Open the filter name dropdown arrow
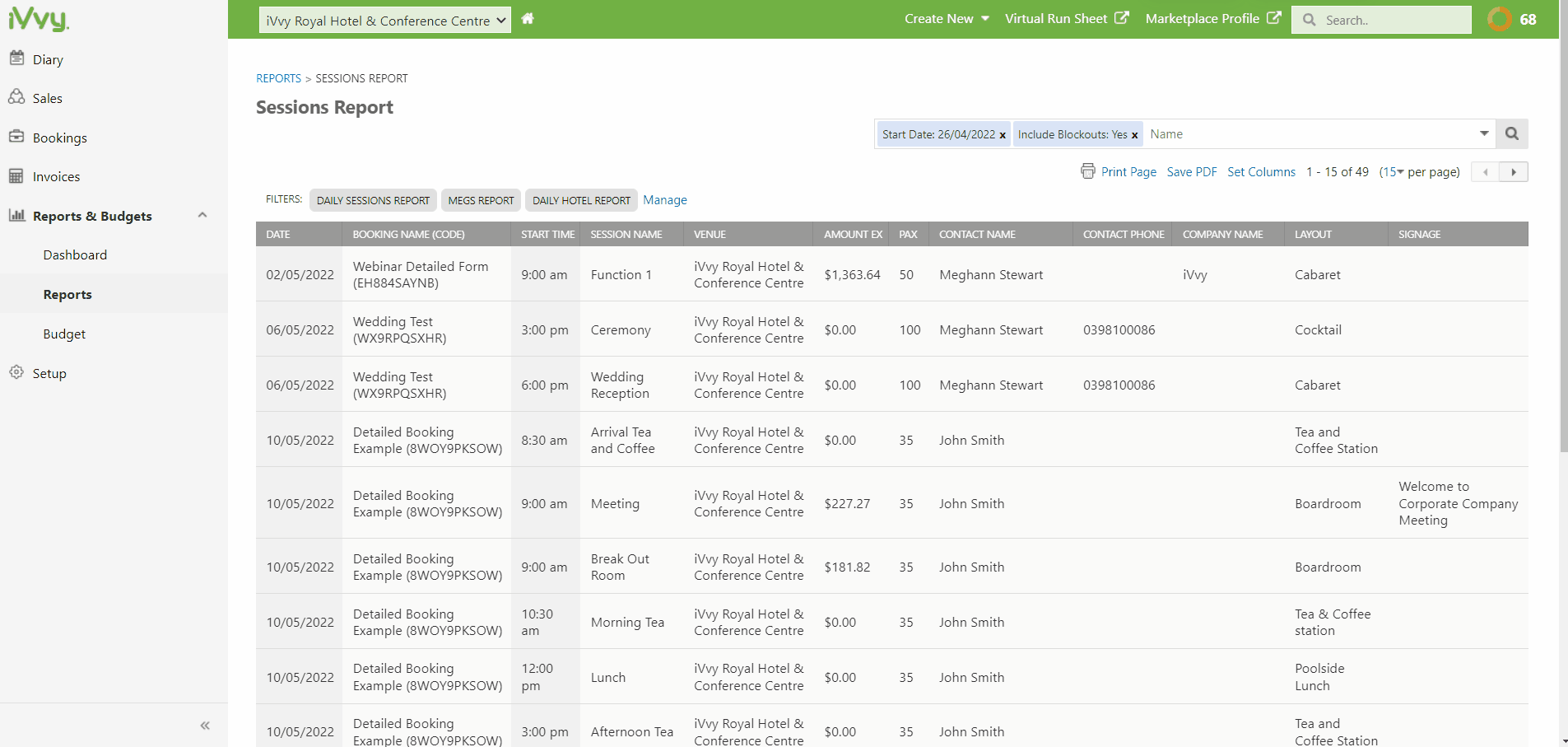This screenshot has height=747, width=1568. tap(1484, 133)
